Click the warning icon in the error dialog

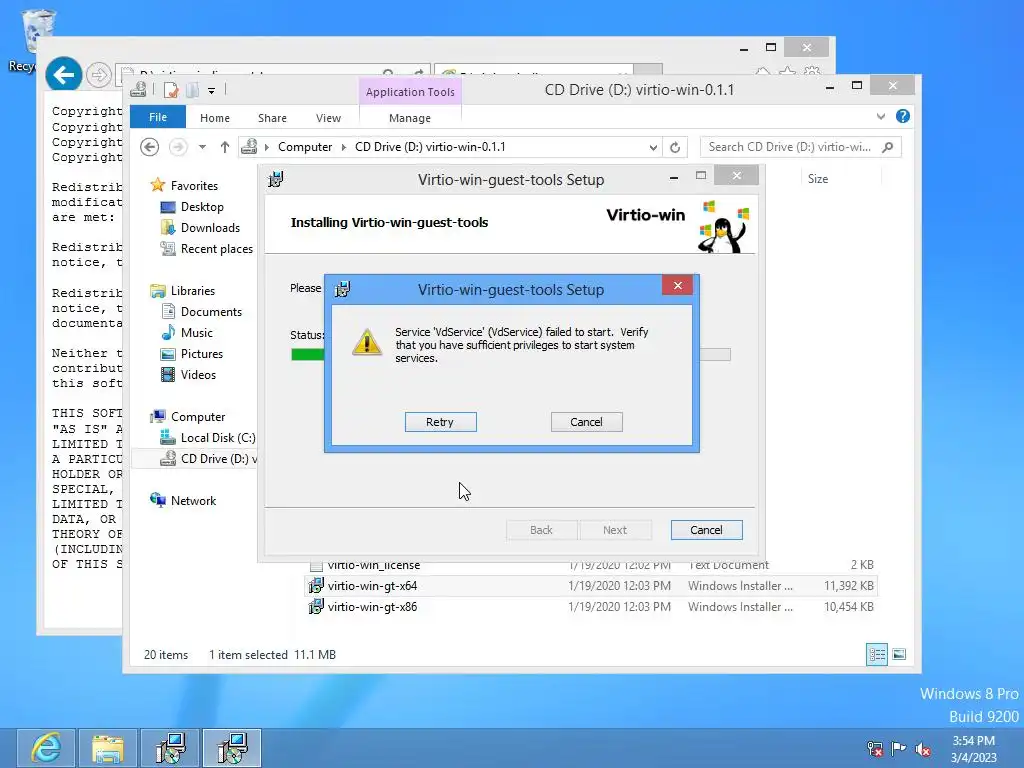[x=367, y=342]
